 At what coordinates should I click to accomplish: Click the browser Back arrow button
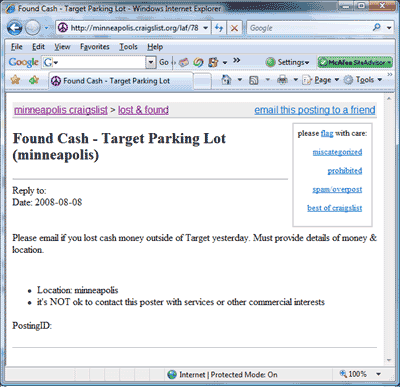[x=15, y=28]
